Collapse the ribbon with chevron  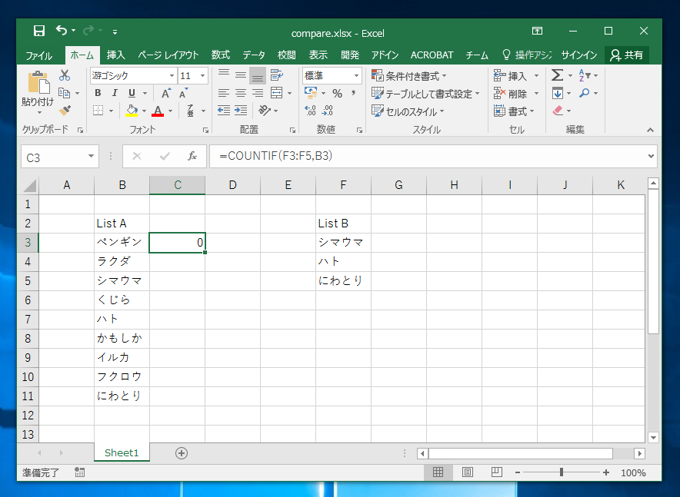(x=650, y=130)
